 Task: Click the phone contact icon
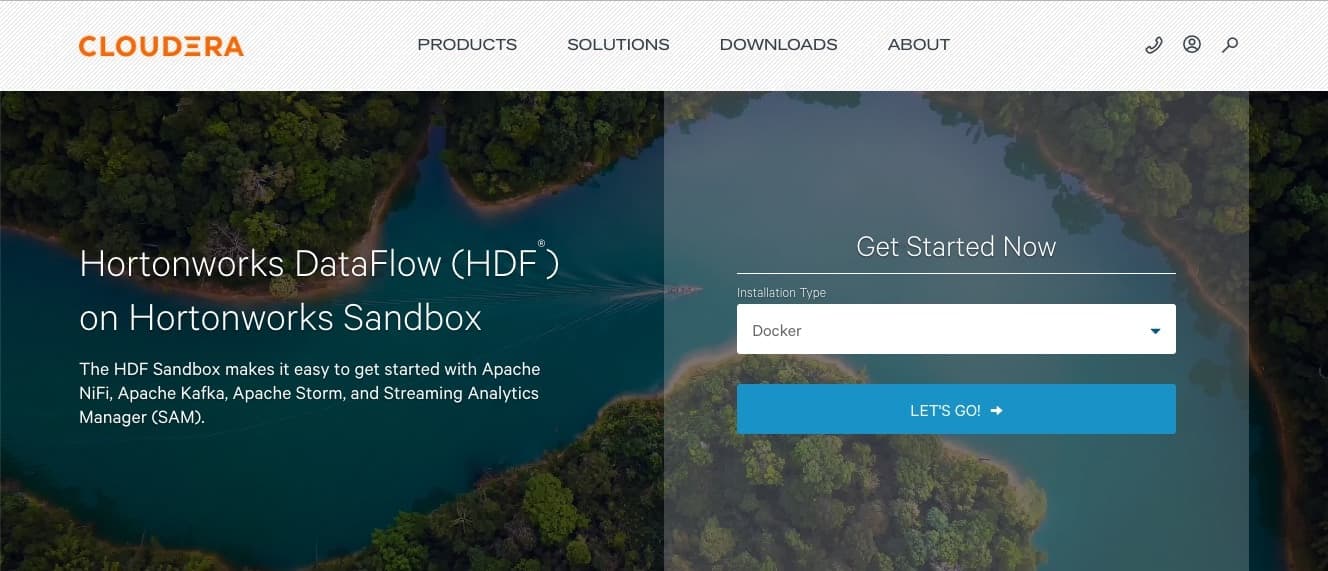click(x=1153, y=45)
